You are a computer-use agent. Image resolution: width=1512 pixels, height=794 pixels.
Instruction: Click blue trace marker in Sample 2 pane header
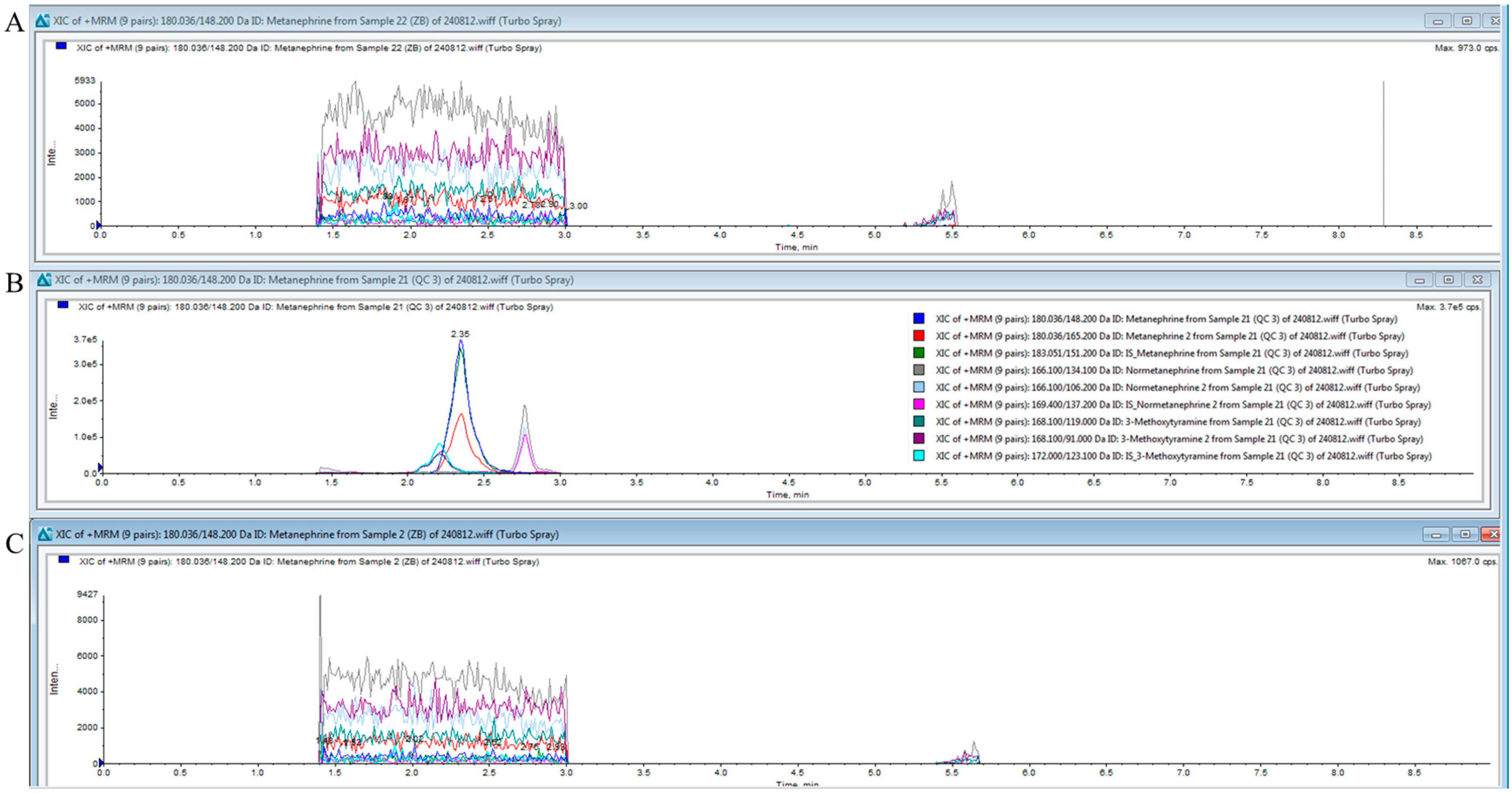click(64, 560)
